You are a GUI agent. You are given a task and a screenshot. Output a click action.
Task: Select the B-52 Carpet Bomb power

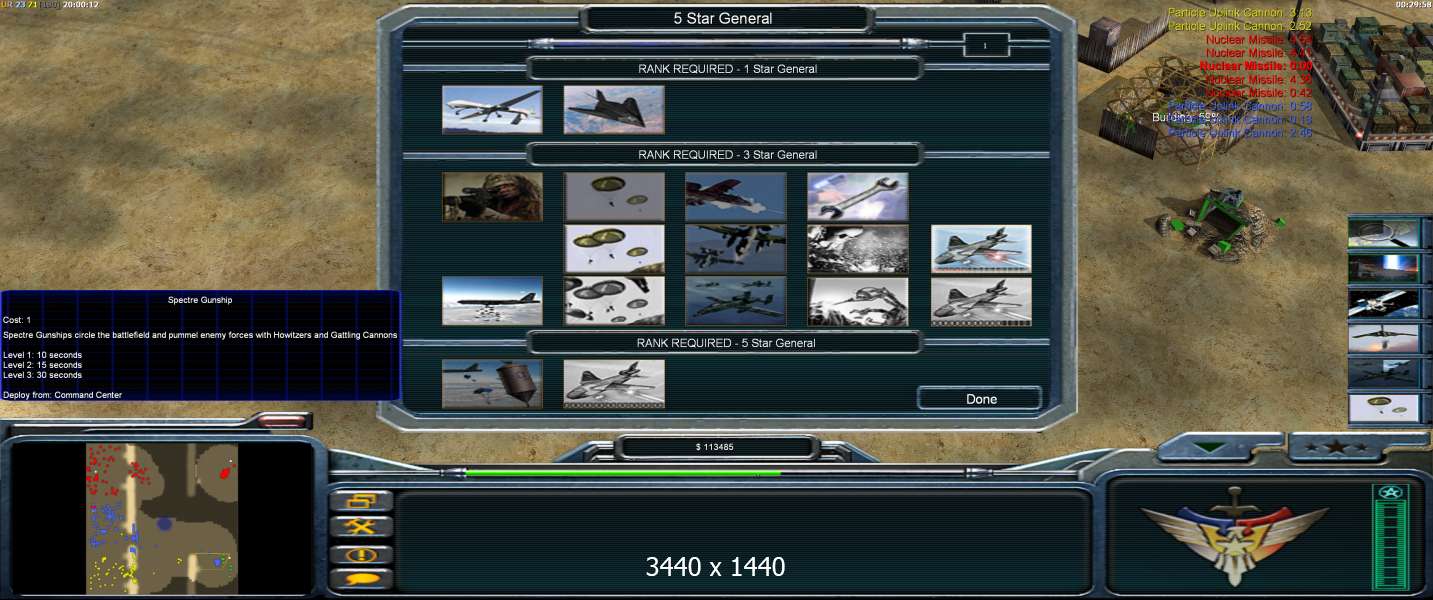click(492, 301)
